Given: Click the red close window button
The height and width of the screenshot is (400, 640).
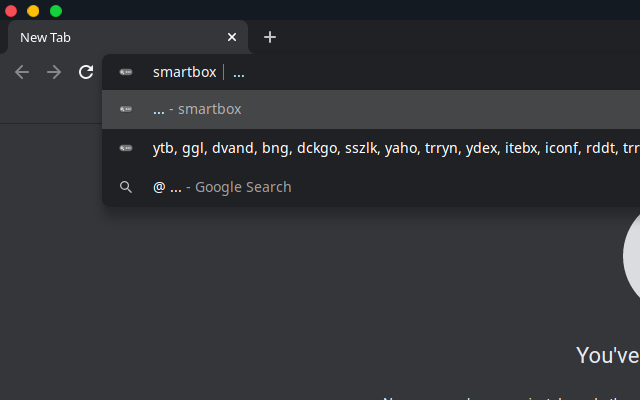Looking at the screenshot, I should pos(11,11).
